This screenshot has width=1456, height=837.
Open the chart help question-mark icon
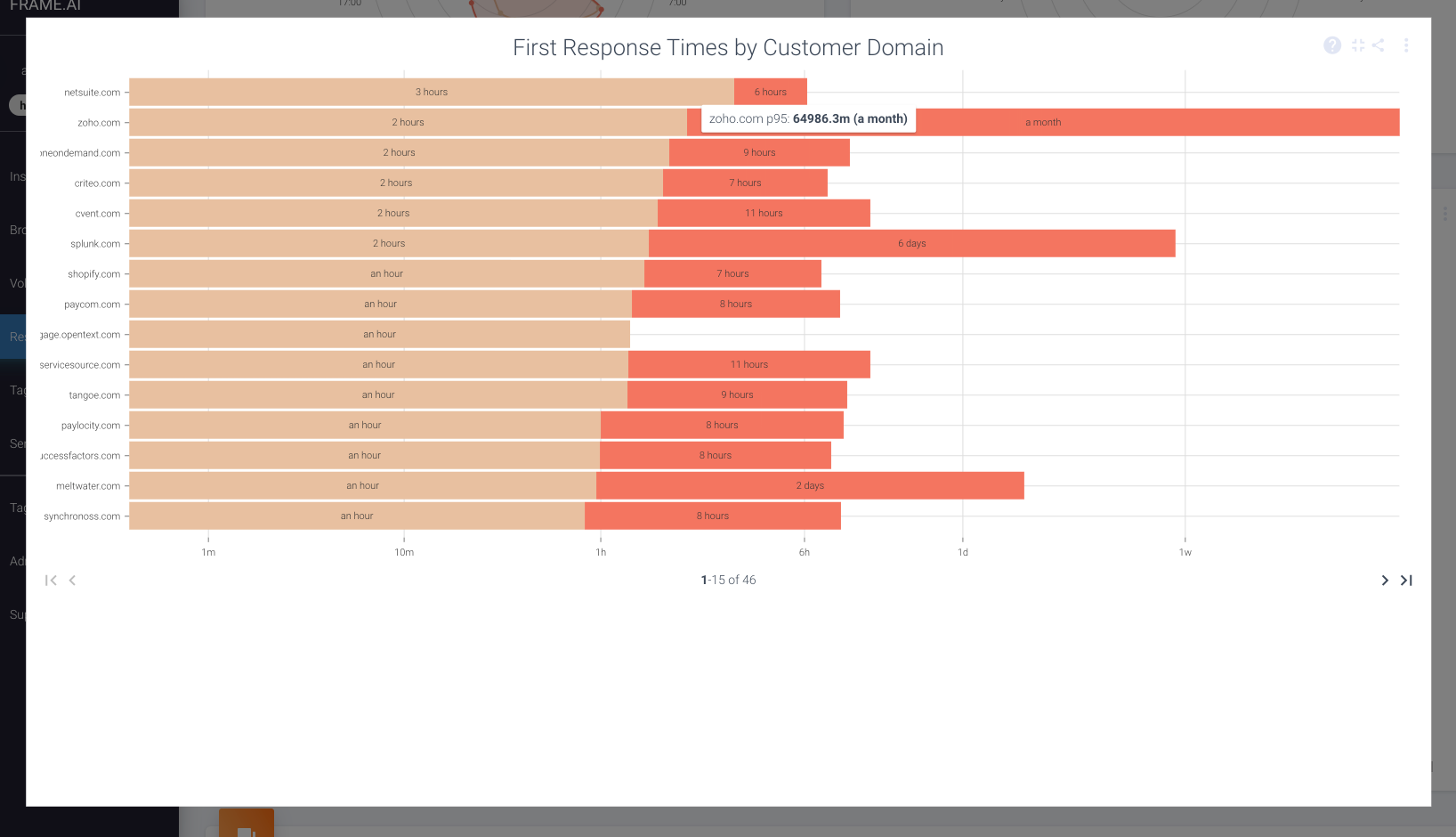pyautogui.click(x=1331, y=45)
